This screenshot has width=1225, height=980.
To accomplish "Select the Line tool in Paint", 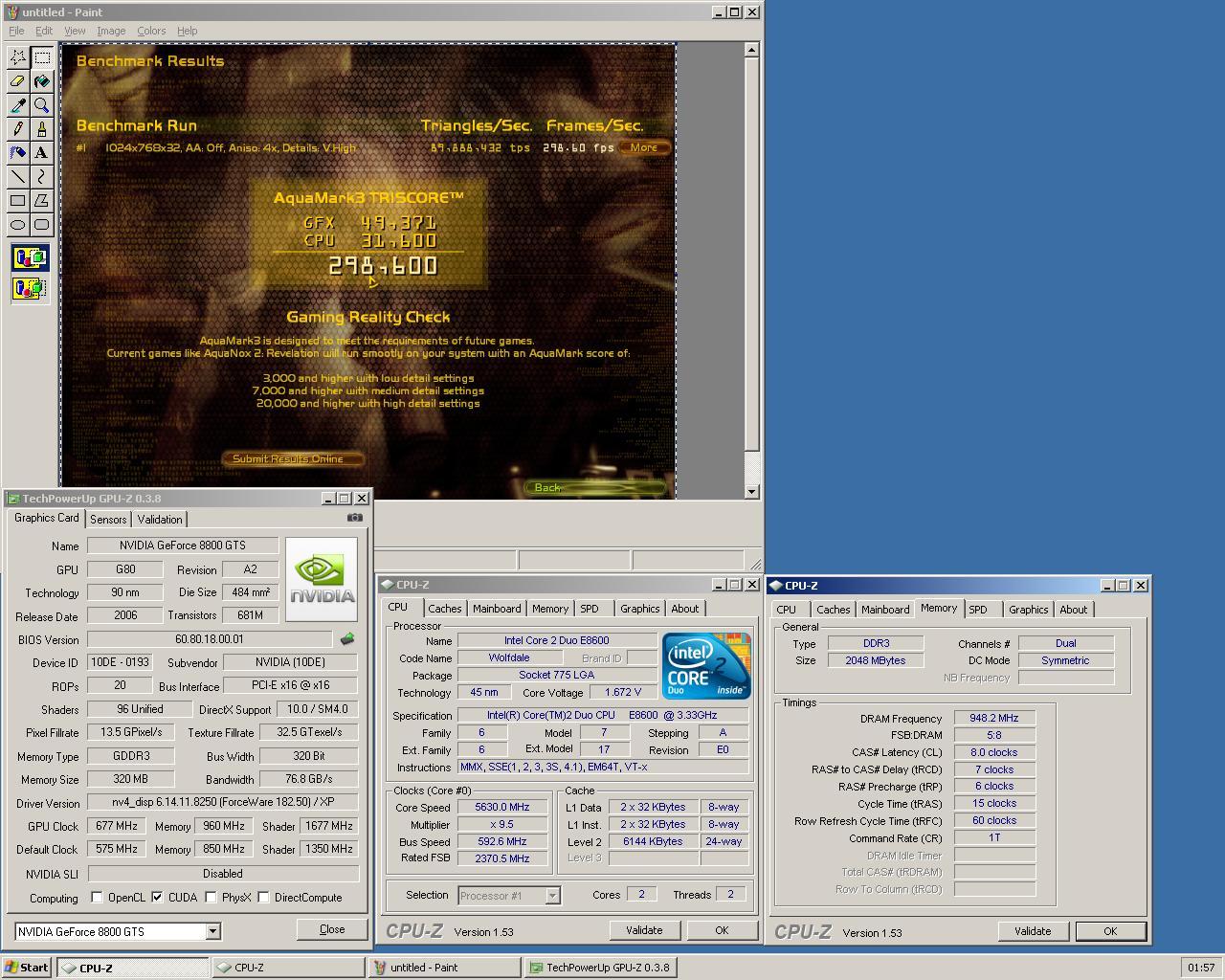I will (x=18, y=177).
